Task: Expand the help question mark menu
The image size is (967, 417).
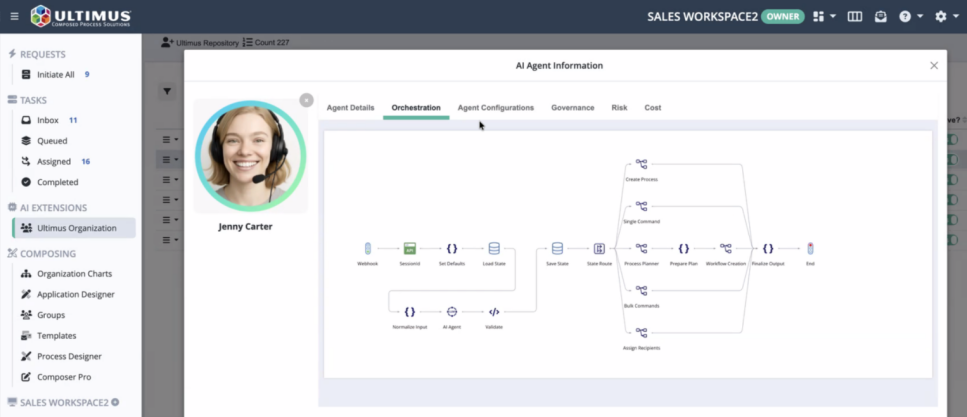Action: click(910, 17)
